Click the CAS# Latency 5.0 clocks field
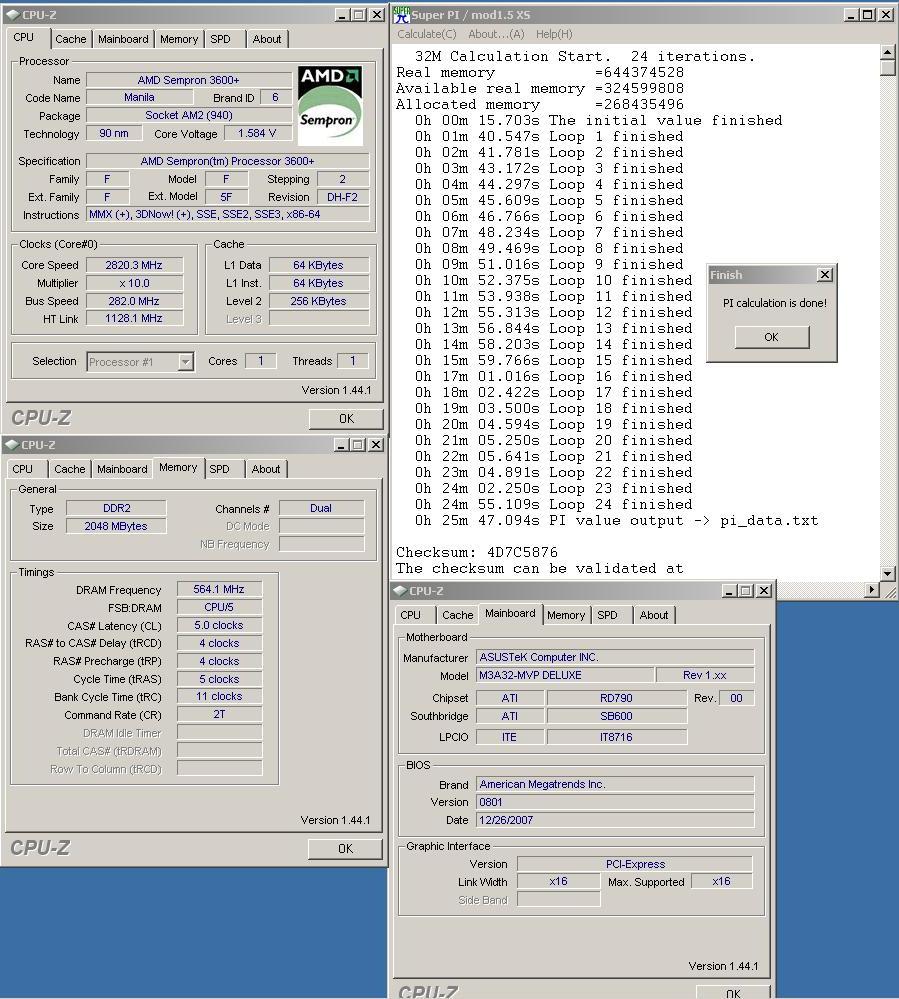Screen dimensions: 899x999 219,625
